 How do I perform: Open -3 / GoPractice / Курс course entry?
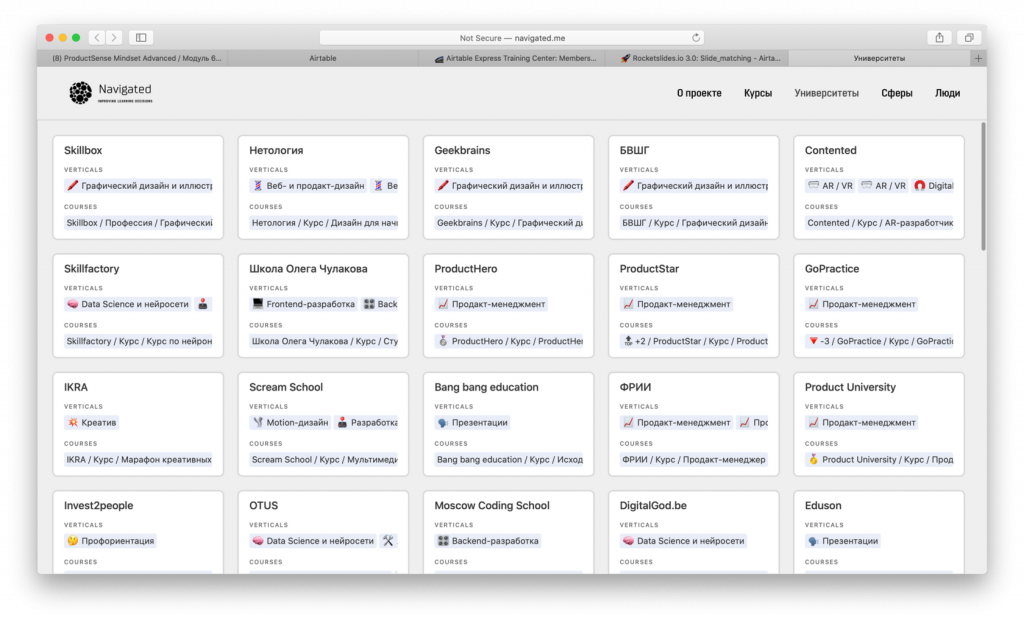(x=879, y=341)
